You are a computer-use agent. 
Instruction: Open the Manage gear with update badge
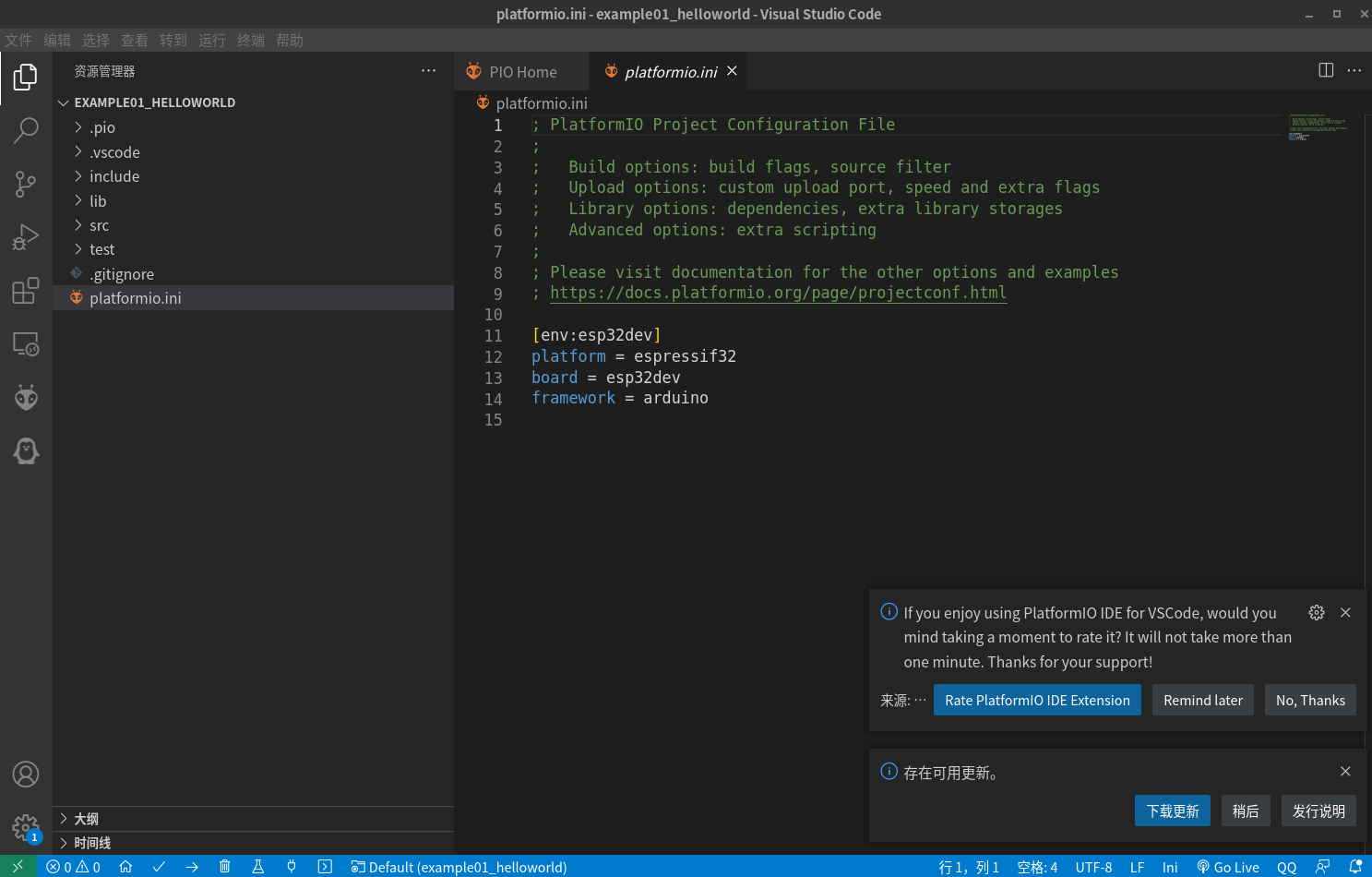[26, 827]
